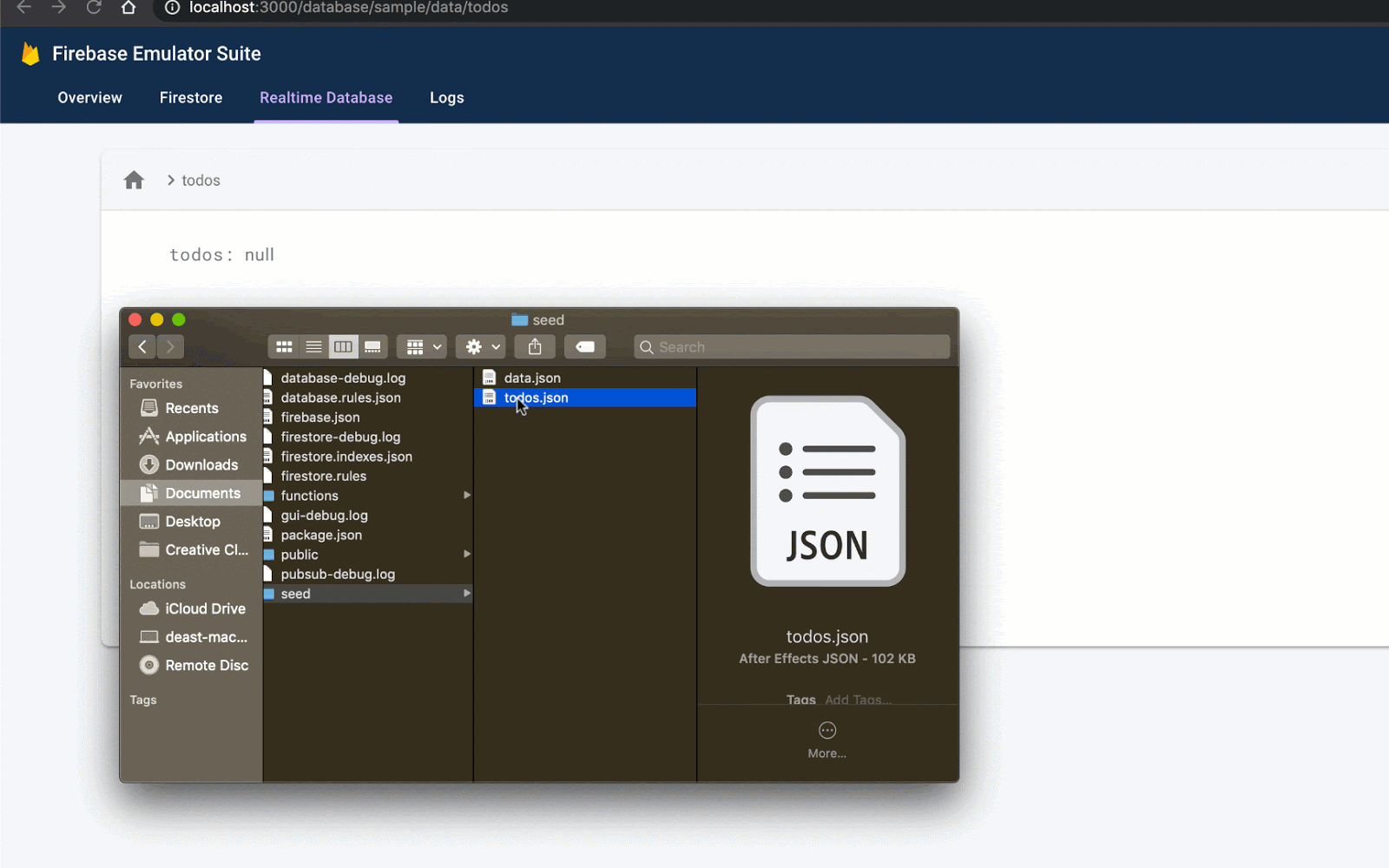Viewport: 1389px width, 868px height.
Task: Expand the functions folder arrow
Action: [467, 496]
